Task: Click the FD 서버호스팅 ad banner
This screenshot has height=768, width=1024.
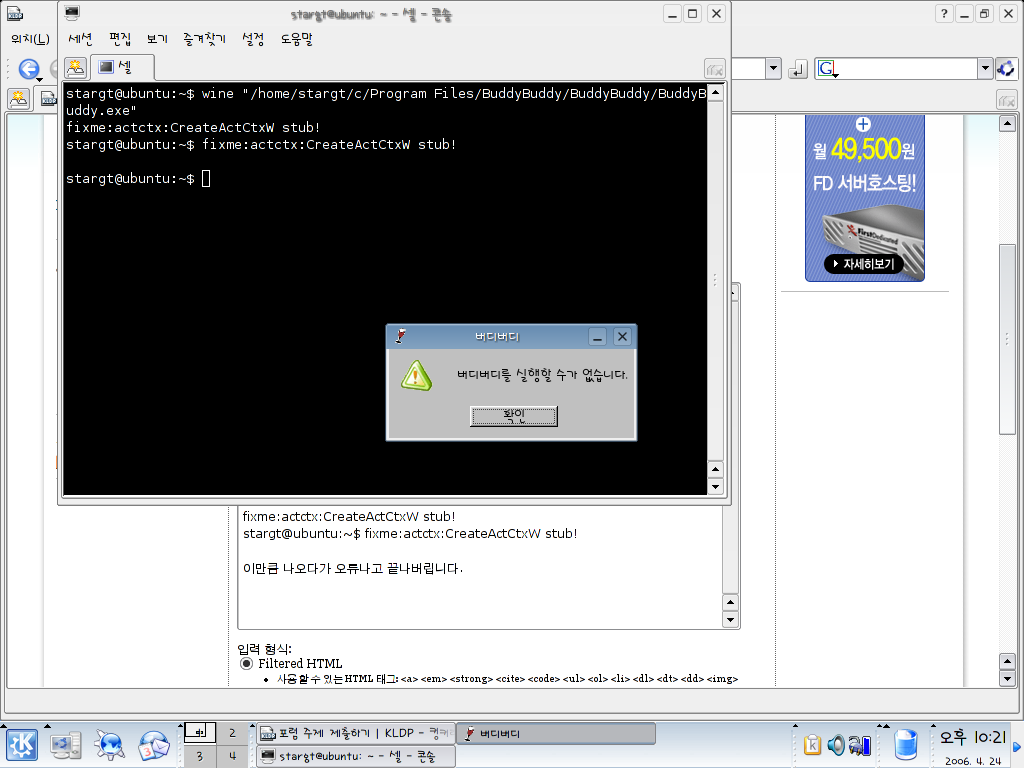Action: click(865, 199)
